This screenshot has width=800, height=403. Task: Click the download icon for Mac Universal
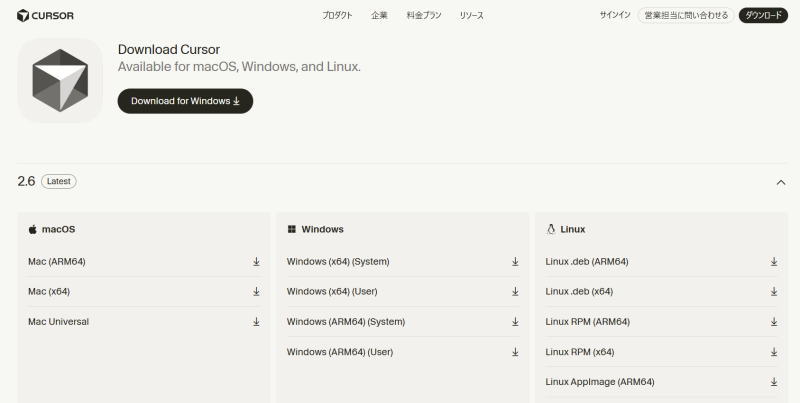click(x=256, y=322)
